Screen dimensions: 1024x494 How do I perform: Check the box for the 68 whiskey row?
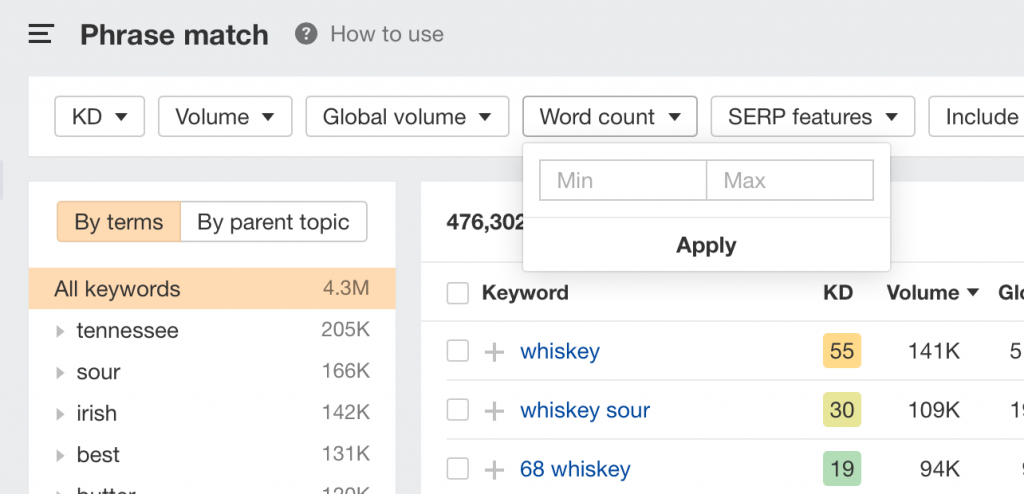tap(458, 469)
